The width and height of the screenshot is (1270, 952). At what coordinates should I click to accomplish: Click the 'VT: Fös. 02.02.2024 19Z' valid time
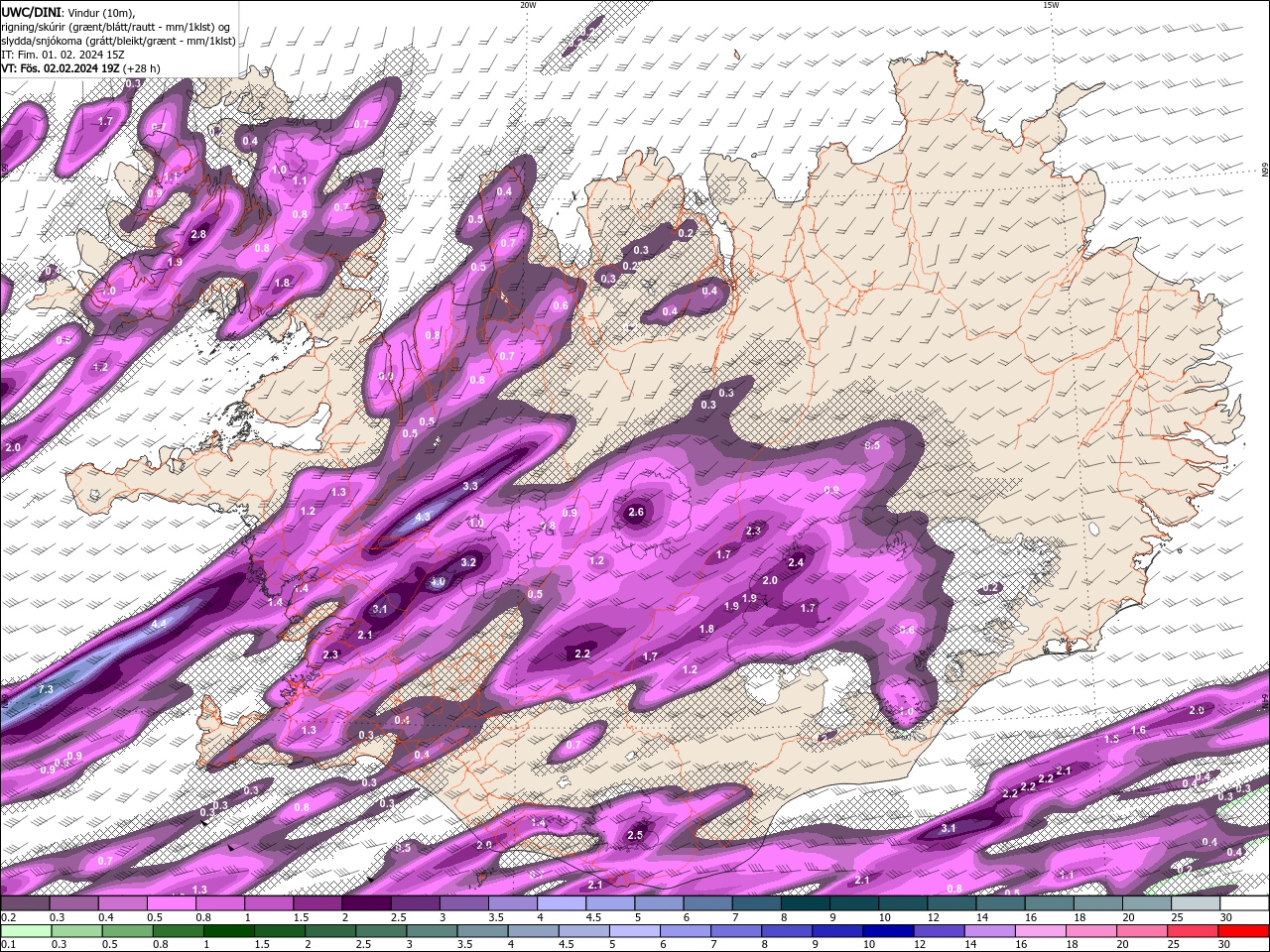tap(62, 68)
